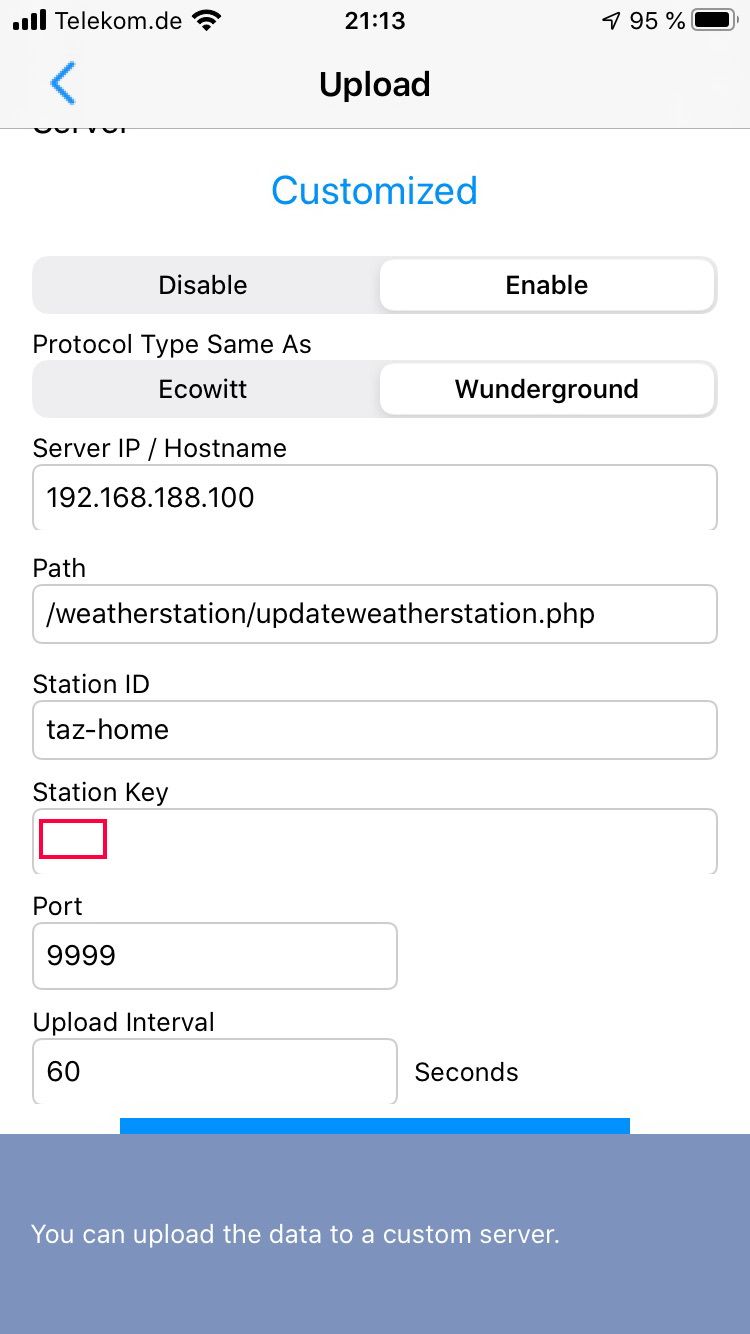Screen dimensions: 750x1334
Task: Select the Enable segment
Action: [547, 285]
